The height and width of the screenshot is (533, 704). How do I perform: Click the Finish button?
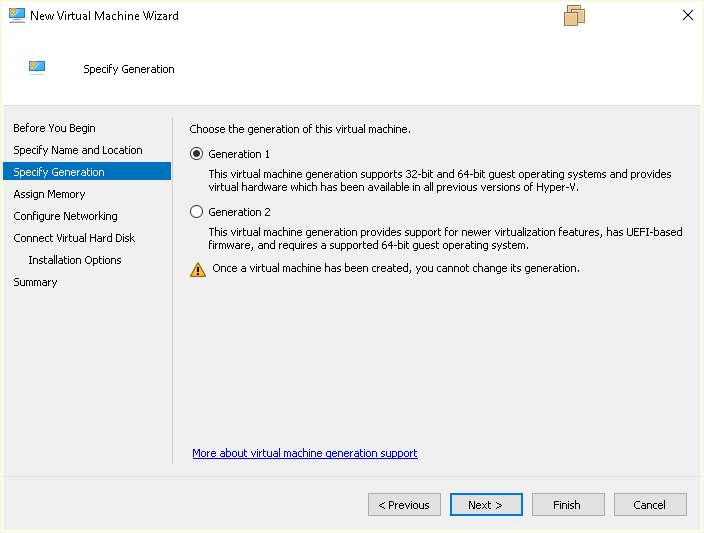tap(568, 505)
